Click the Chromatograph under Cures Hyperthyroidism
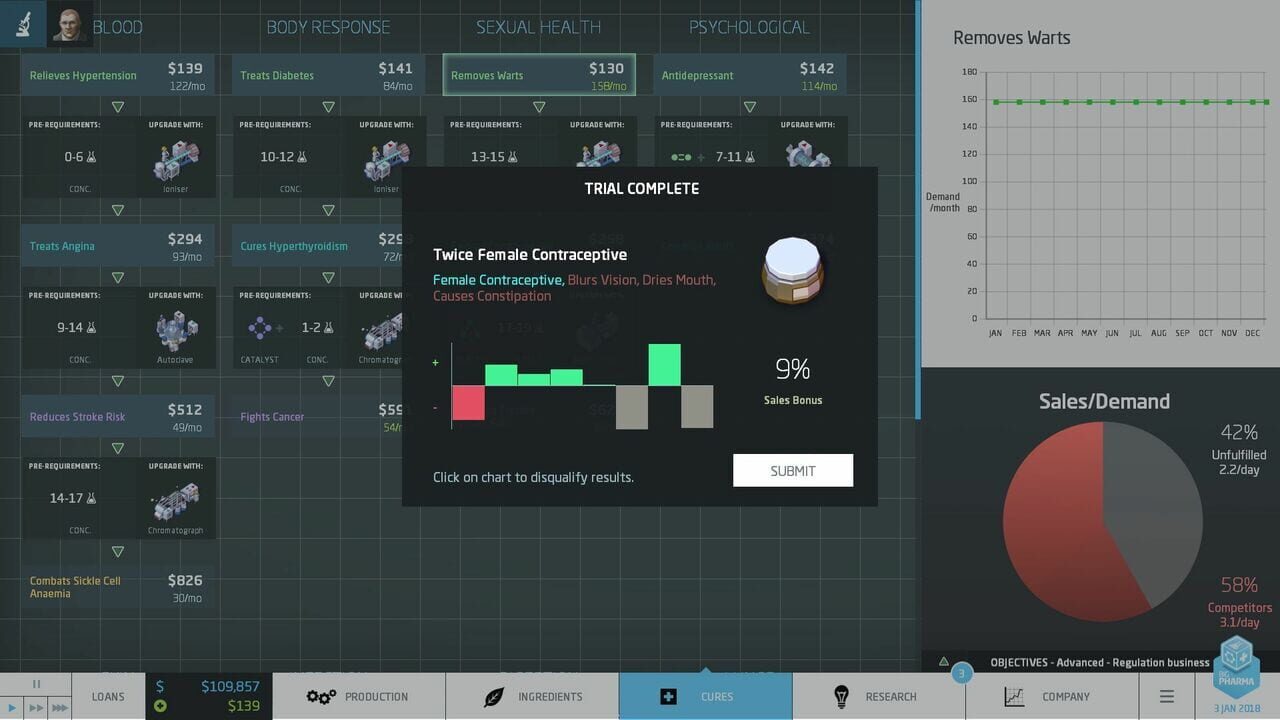 coord(381,330)
